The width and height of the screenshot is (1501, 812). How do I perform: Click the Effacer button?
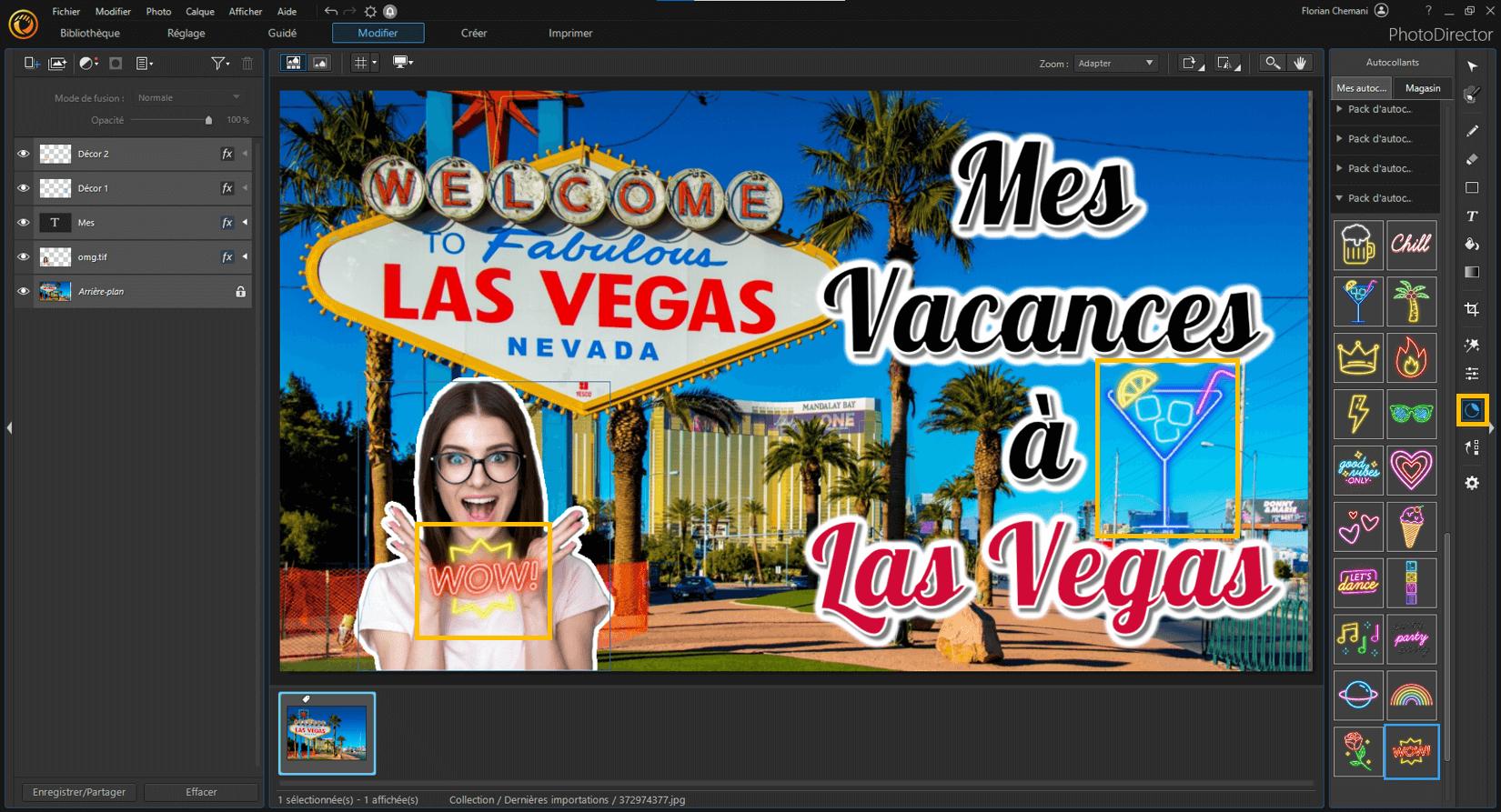click(x=201, y=792)
